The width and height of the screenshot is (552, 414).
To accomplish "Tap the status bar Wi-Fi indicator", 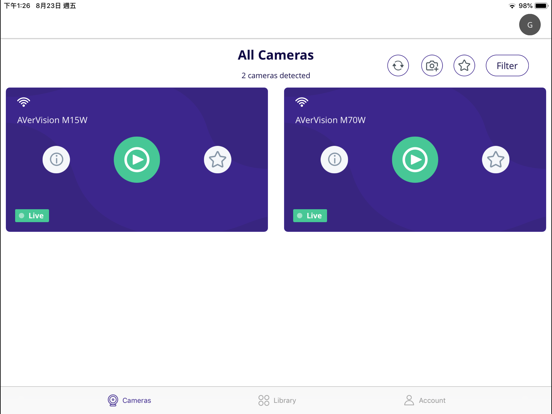I will pos(512,6).
